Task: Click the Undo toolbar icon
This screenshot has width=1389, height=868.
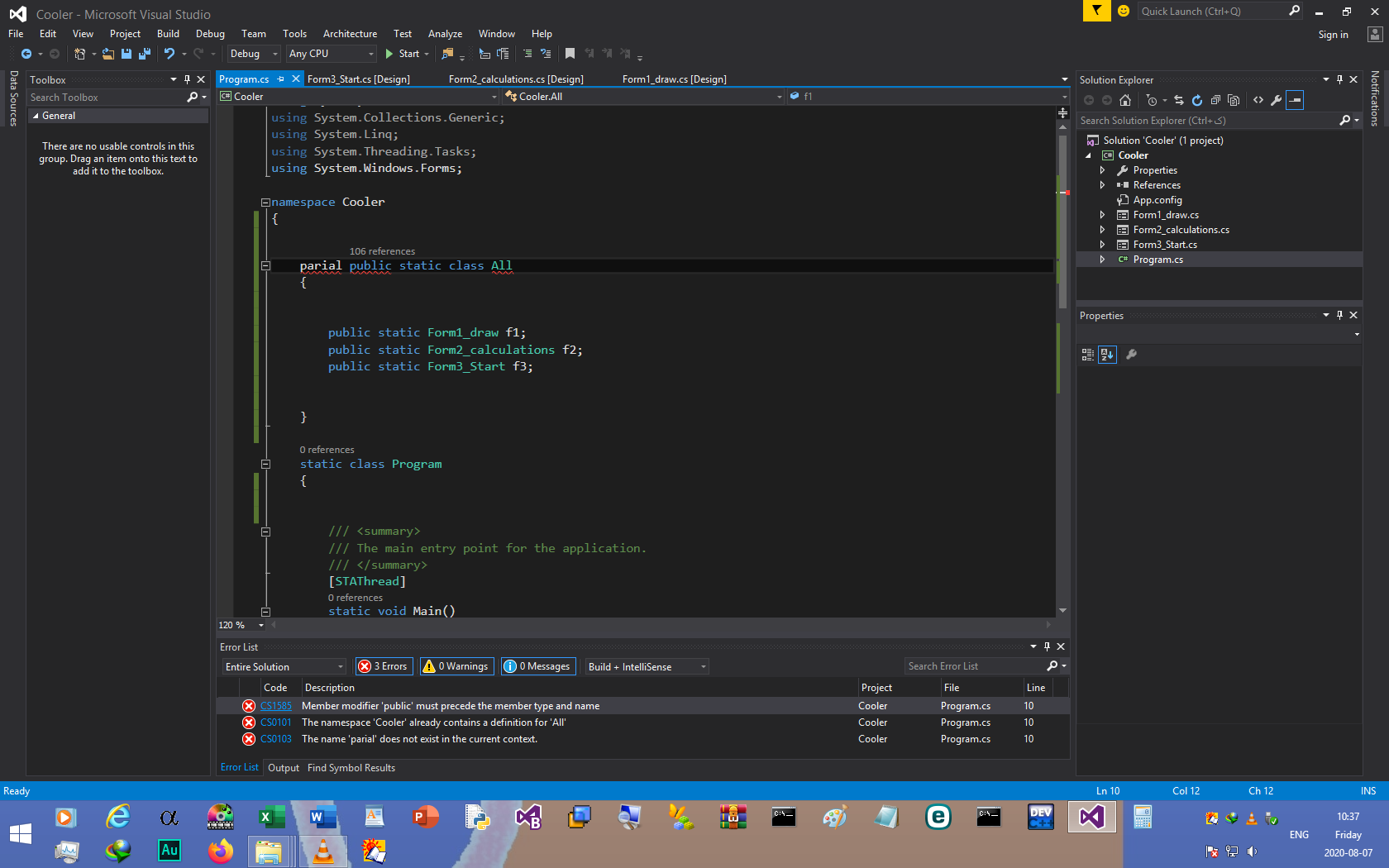Action: 169,54
